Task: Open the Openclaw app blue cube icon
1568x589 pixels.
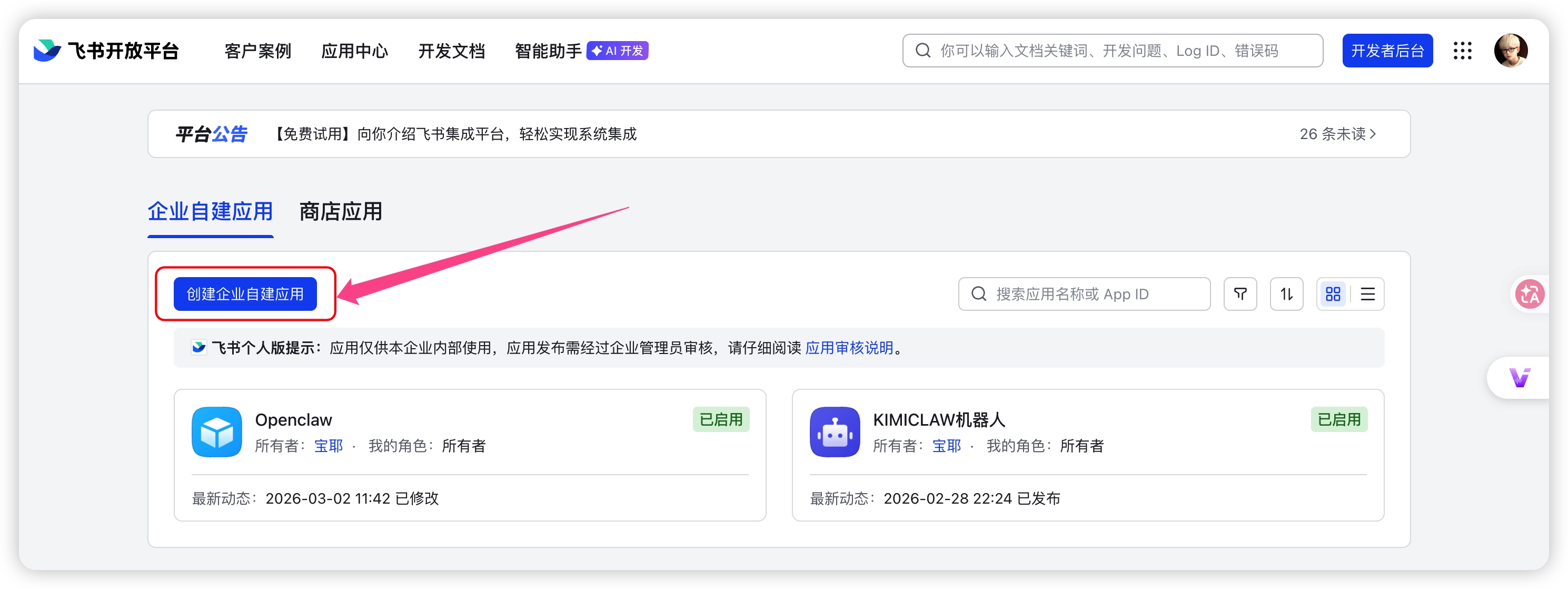Action: [x=217, y=432]
